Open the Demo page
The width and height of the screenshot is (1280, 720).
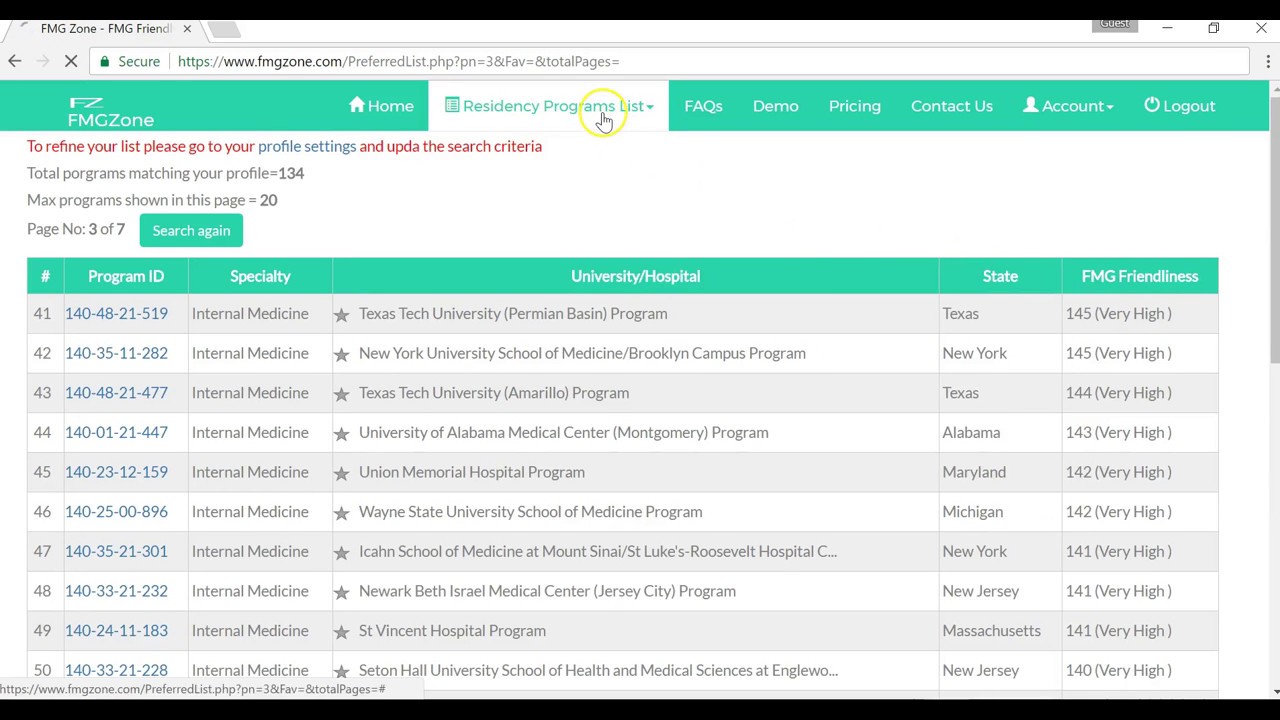[775, 106]
